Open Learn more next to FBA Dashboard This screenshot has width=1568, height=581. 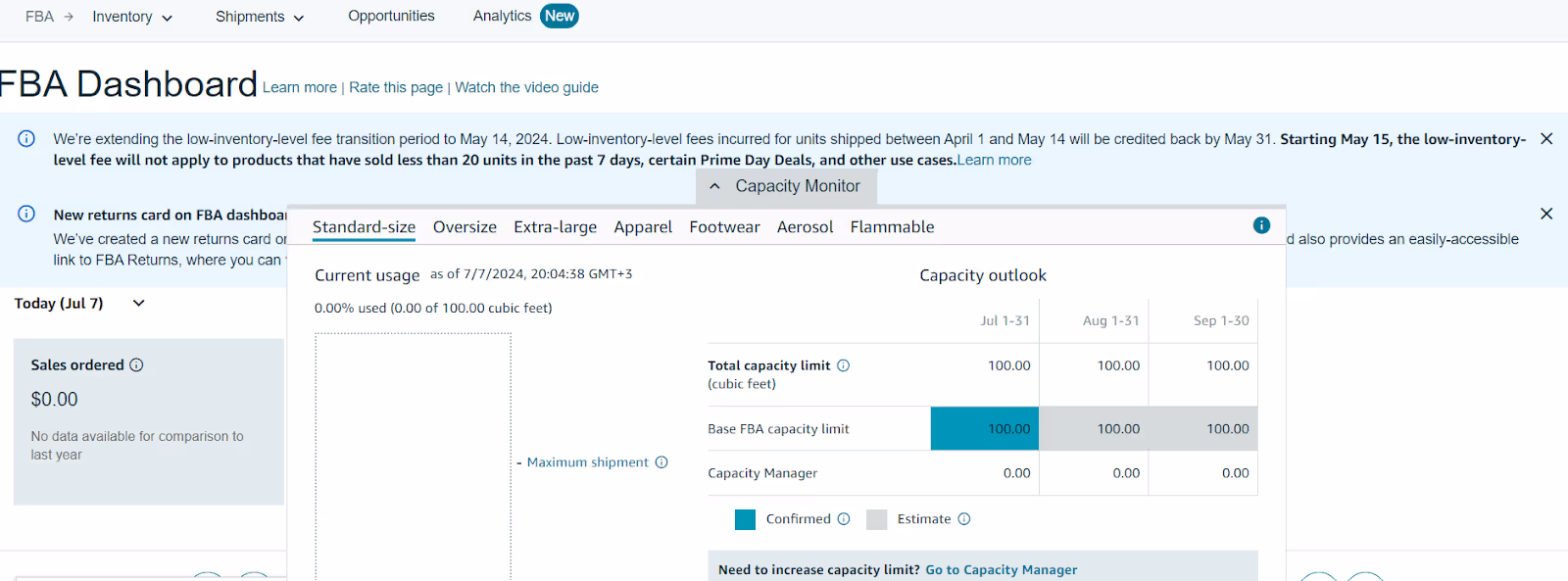click(299, 87)
